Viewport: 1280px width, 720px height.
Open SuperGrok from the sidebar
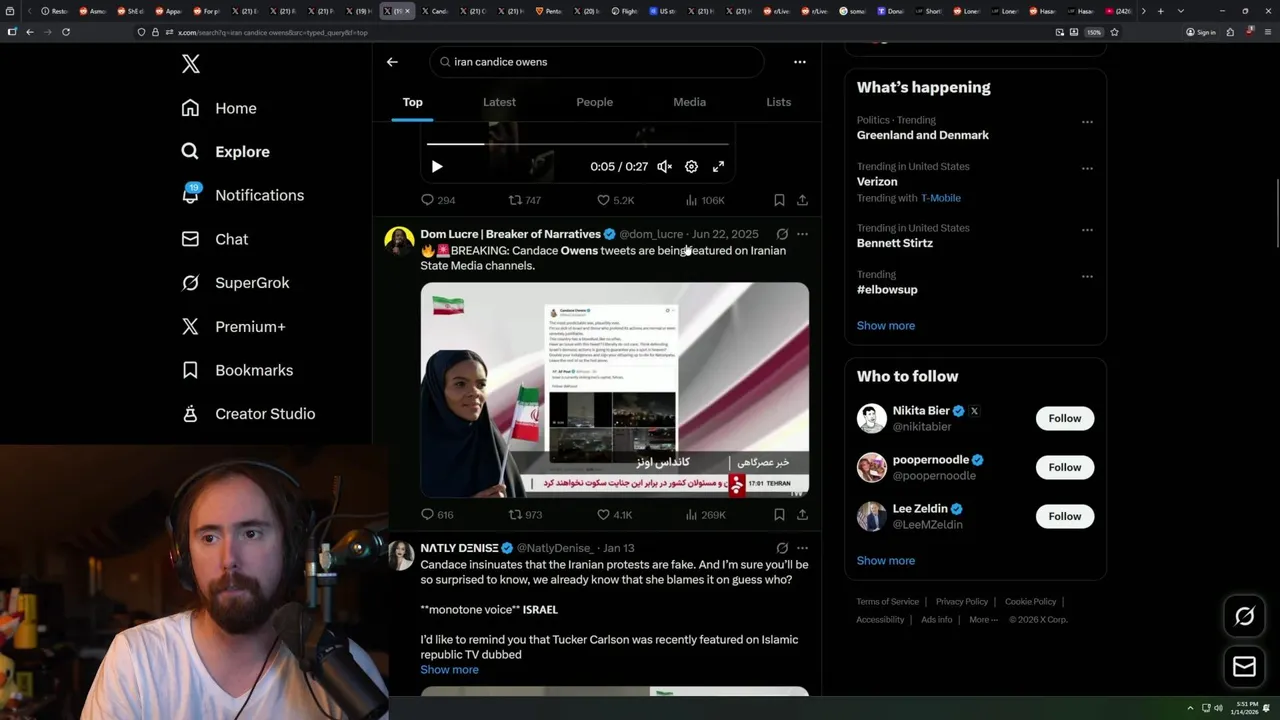coord(236,283)
